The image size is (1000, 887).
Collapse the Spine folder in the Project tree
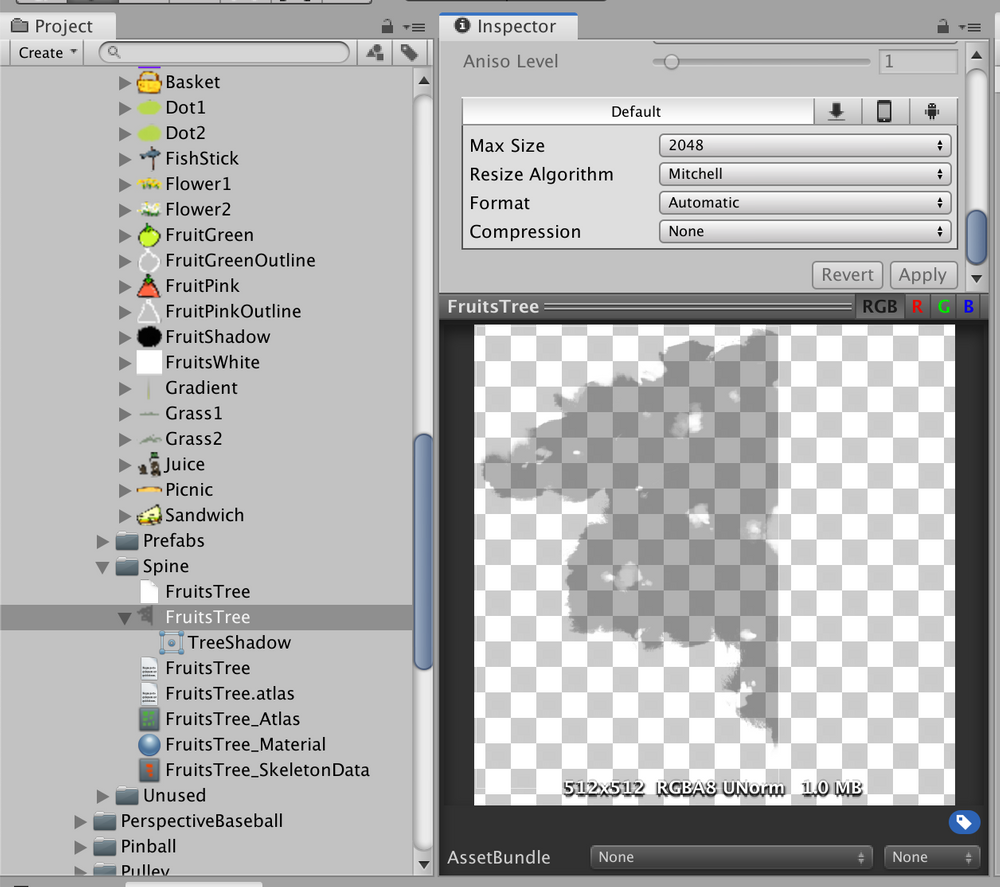pyautogui.click(x=101, y=566)
